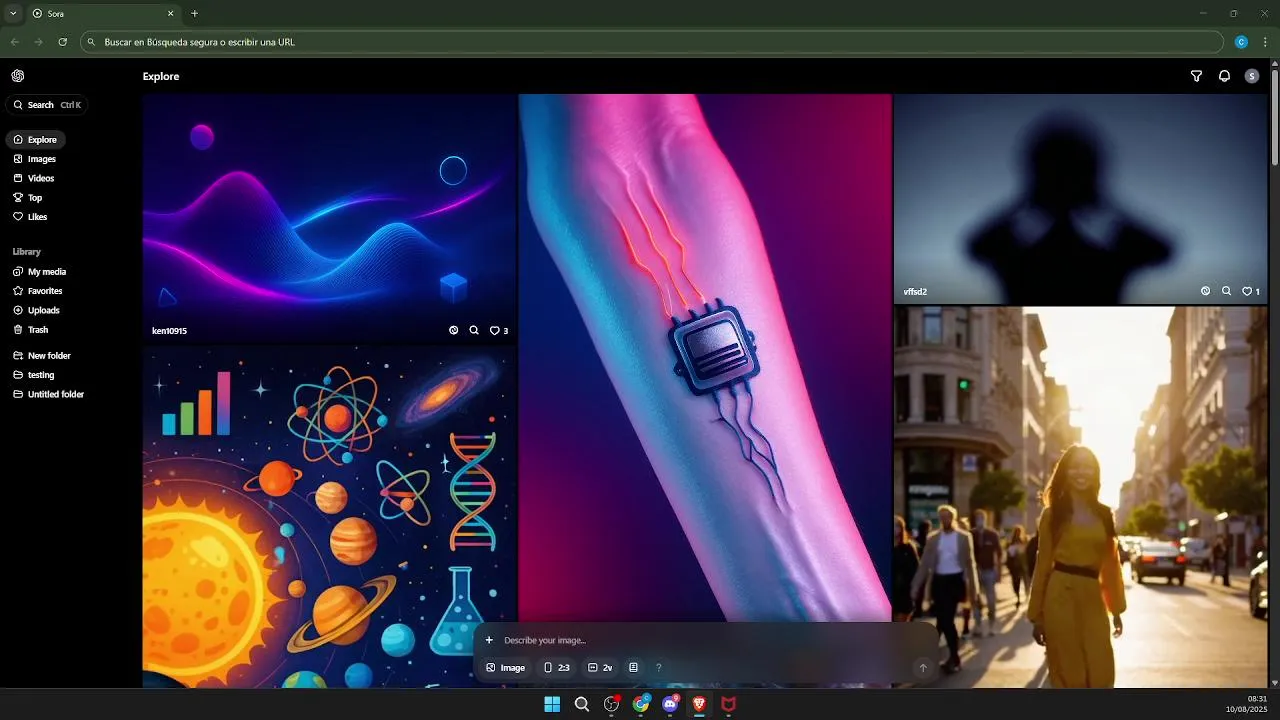Viewport: 1280px width, 720px height.
Task: Open the science and planets illustration
Action: click(329, 517)
